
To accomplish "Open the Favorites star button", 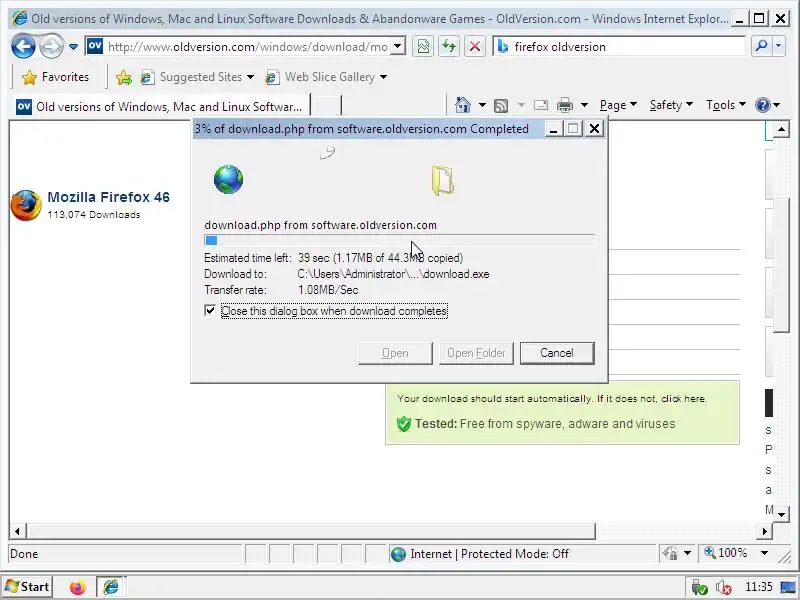I will point(56,77).
